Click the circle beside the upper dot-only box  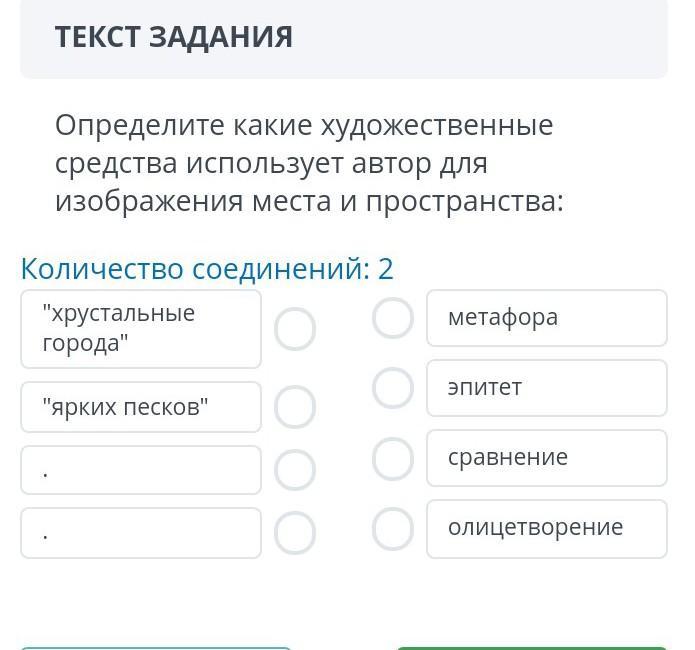(295, 470)
